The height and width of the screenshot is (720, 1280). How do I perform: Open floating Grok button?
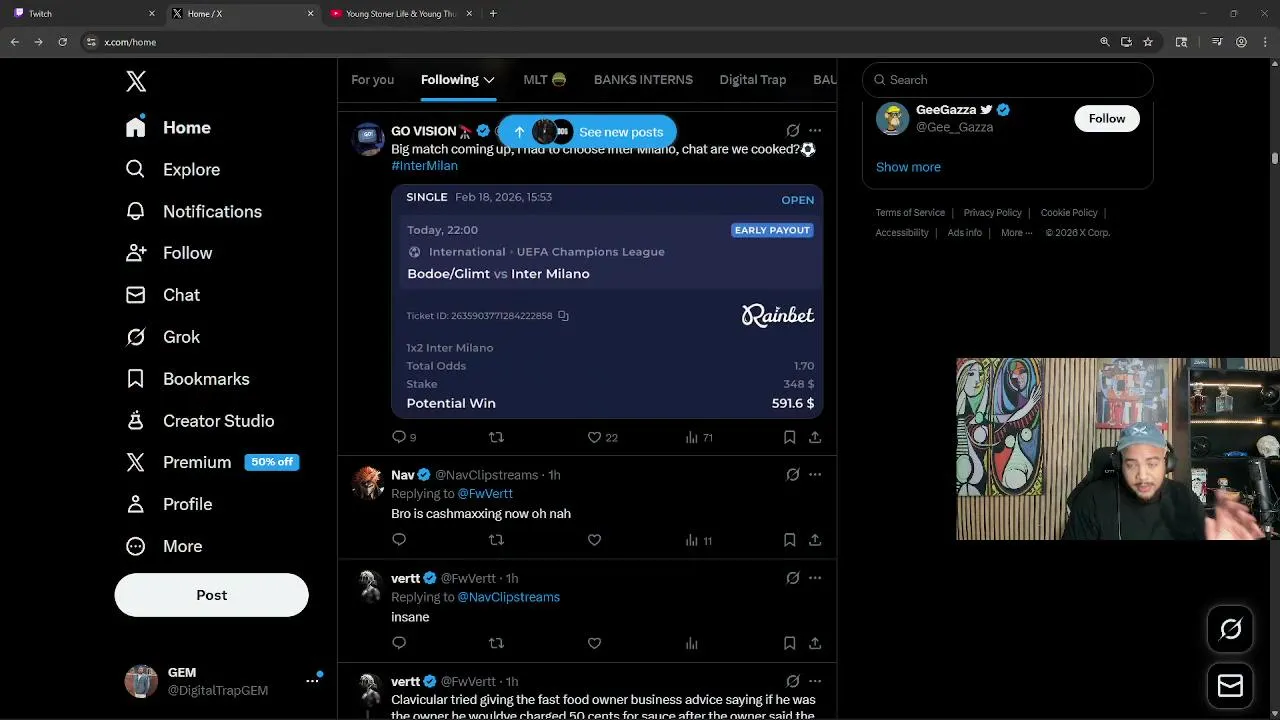1230,629
